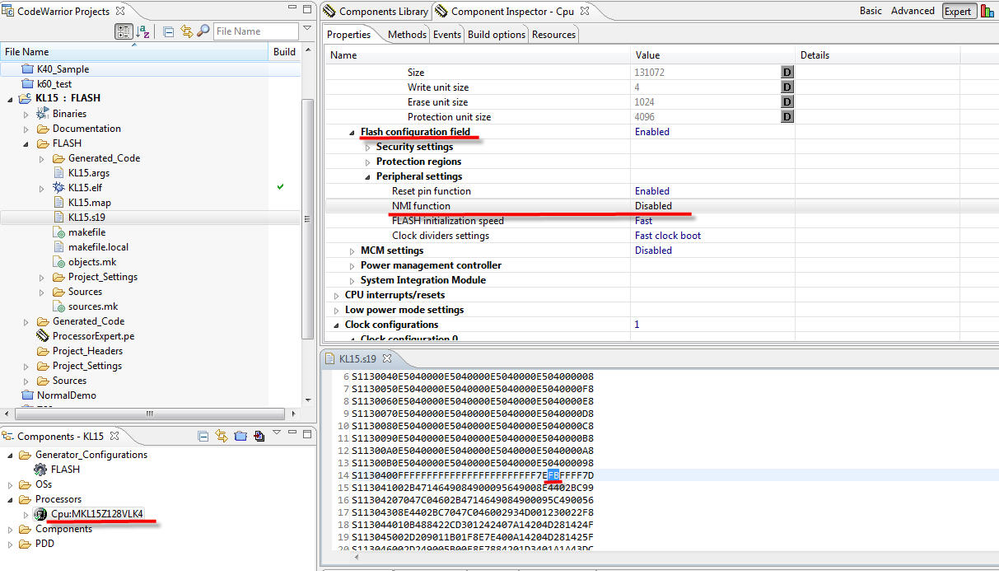Toggle Reset pin function Enabled value

pyautogui.click(x=652, y=191)
